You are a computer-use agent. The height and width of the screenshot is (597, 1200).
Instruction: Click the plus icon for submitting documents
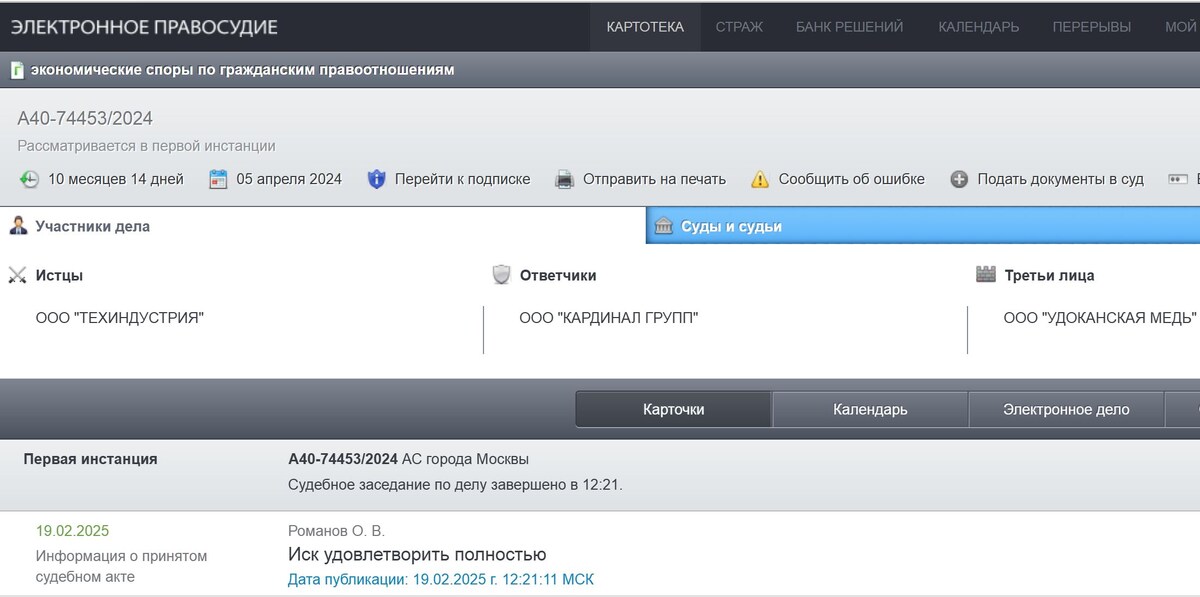(959, 180)
